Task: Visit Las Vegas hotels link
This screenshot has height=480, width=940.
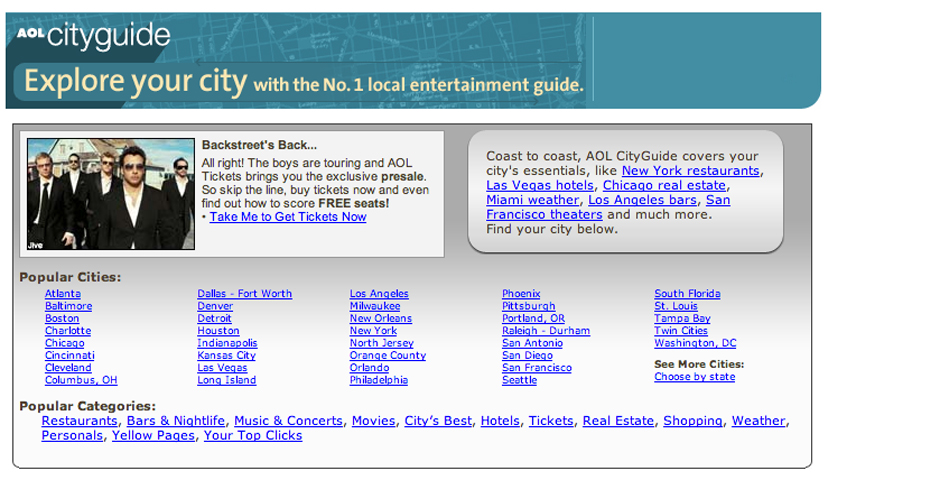Action: coord(540,185)
